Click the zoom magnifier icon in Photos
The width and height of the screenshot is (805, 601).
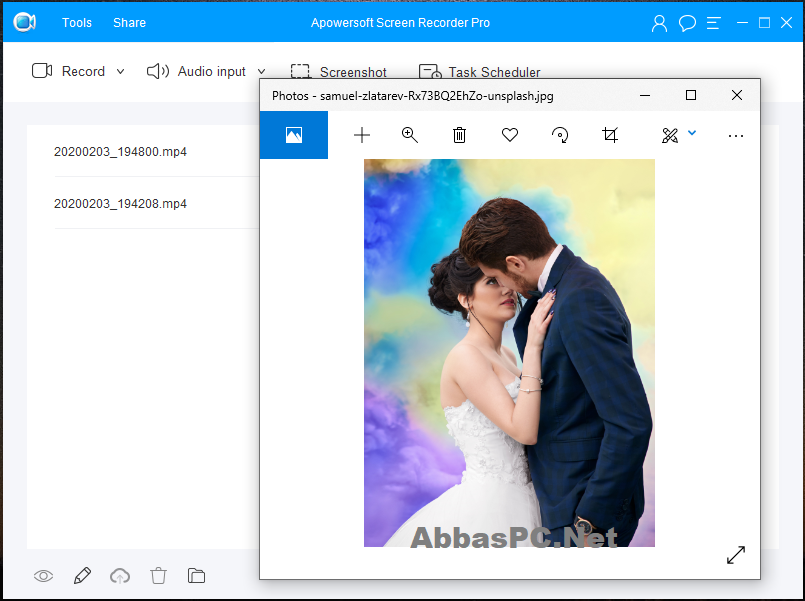410,135
